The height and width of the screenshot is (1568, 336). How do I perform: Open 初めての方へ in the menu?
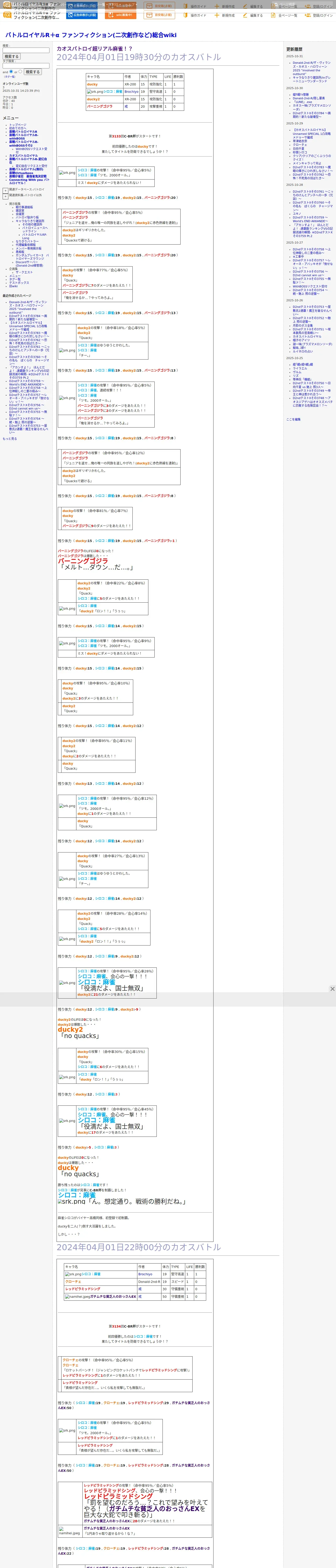[18, 128]
